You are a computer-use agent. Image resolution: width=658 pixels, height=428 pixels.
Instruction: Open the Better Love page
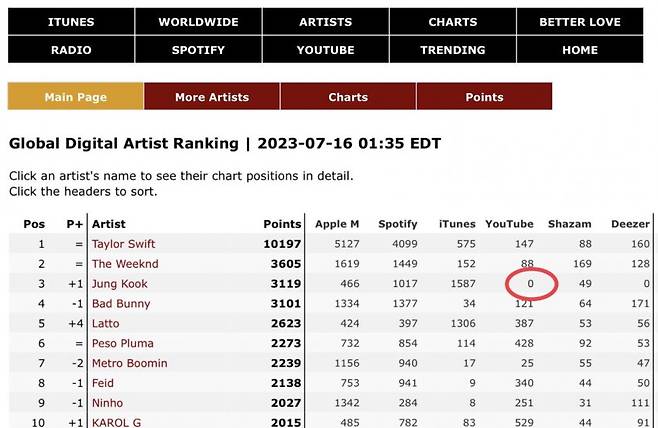(x=580, y=22)
